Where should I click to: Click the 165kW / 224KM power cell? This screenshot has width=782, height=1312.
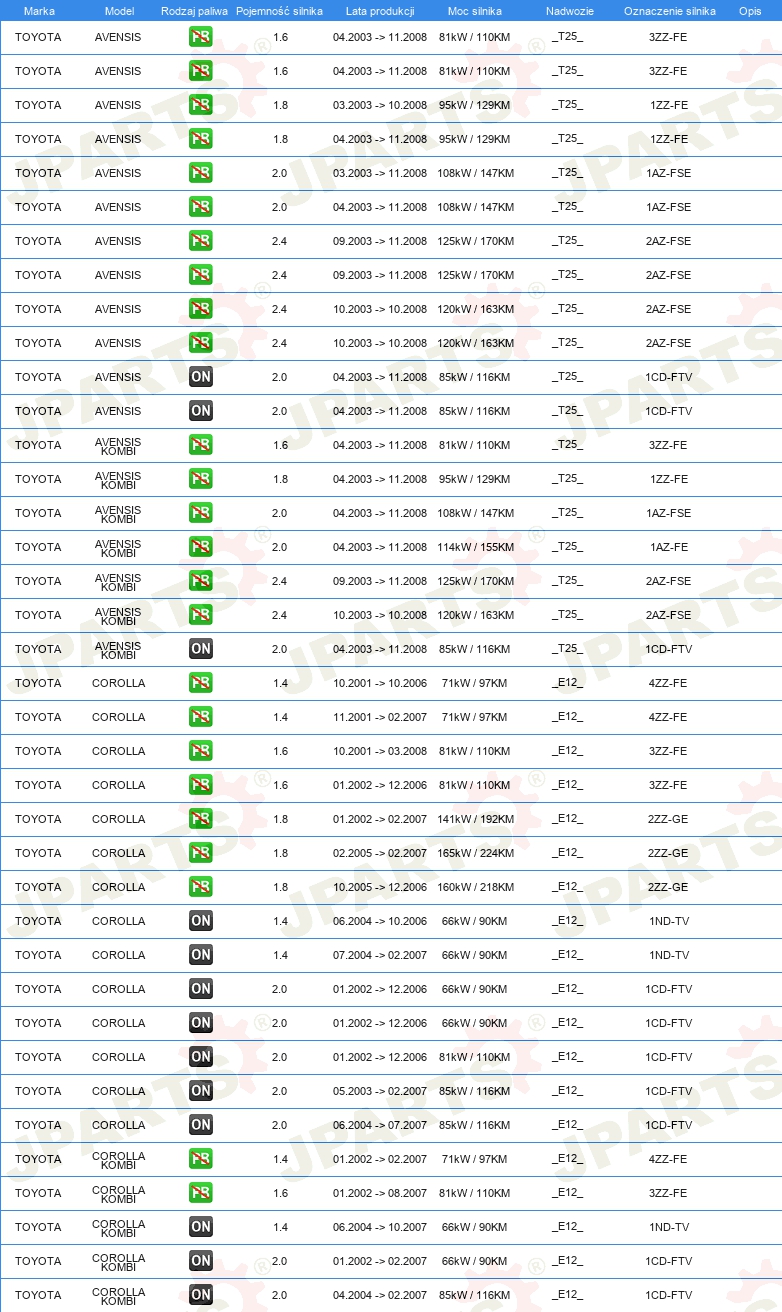pos(475,853)
